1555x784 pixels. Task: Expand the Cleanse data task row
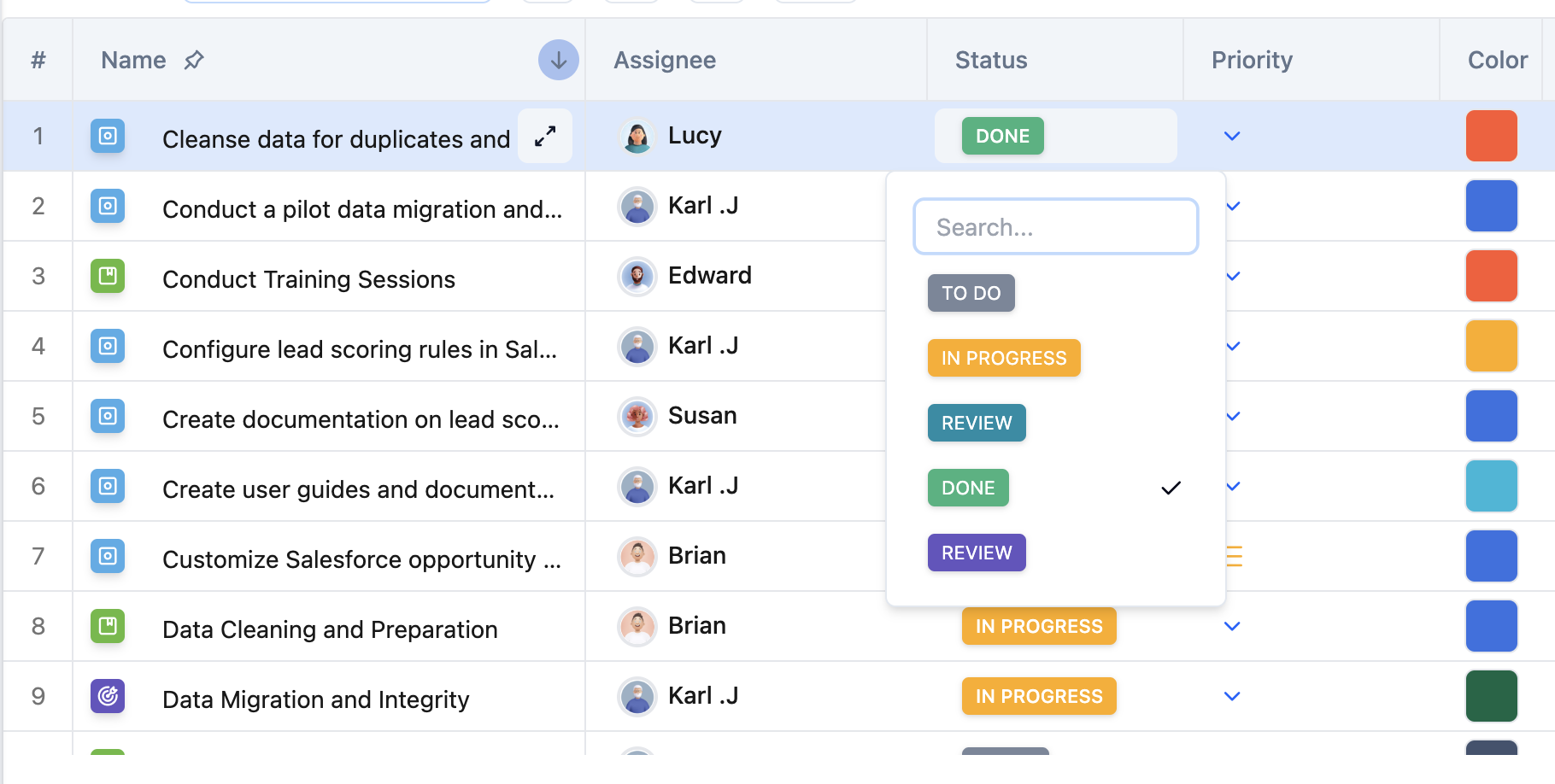[x=545, y=136]
